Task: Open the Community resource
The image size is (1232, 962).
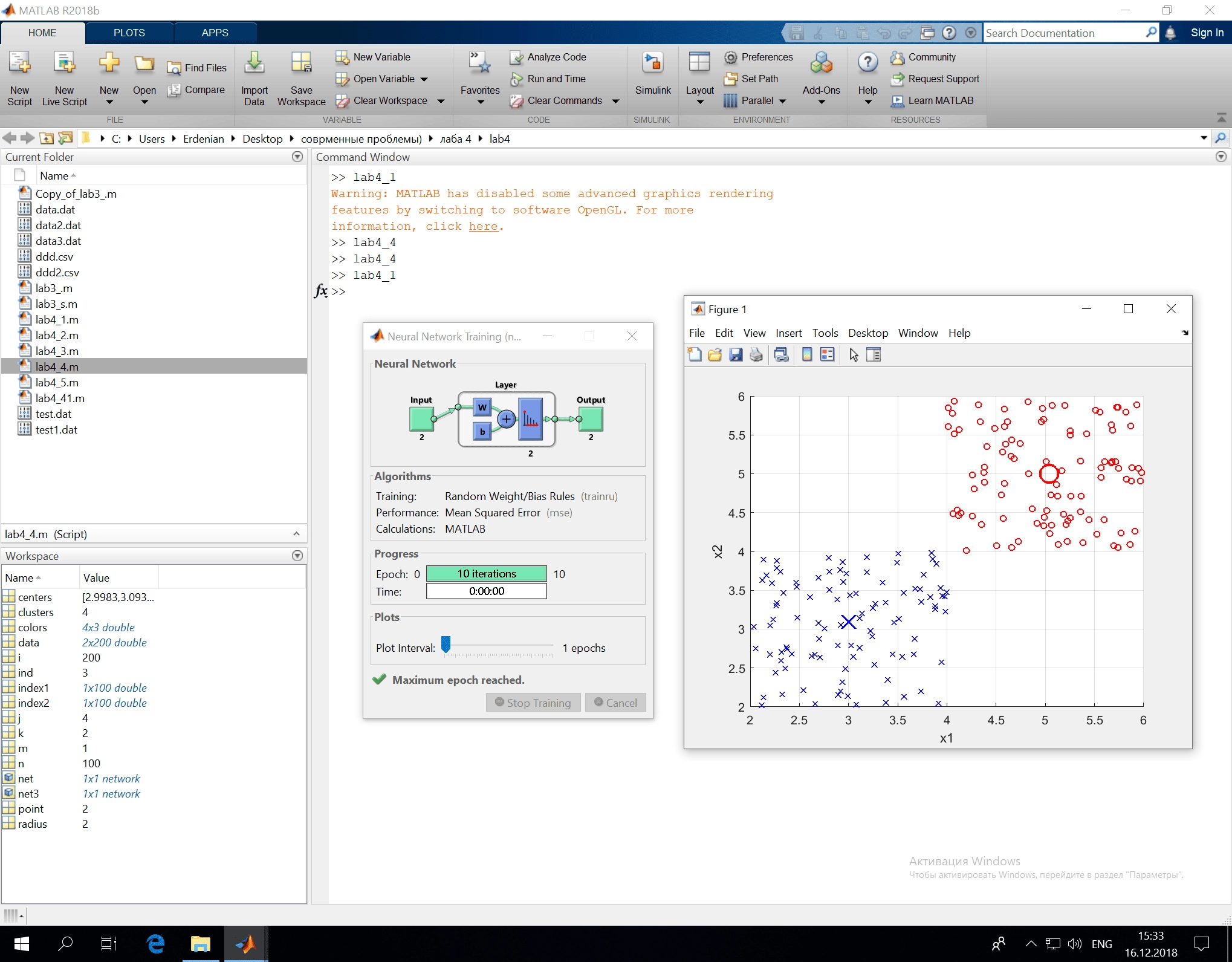Action: (x=924, y=57)
